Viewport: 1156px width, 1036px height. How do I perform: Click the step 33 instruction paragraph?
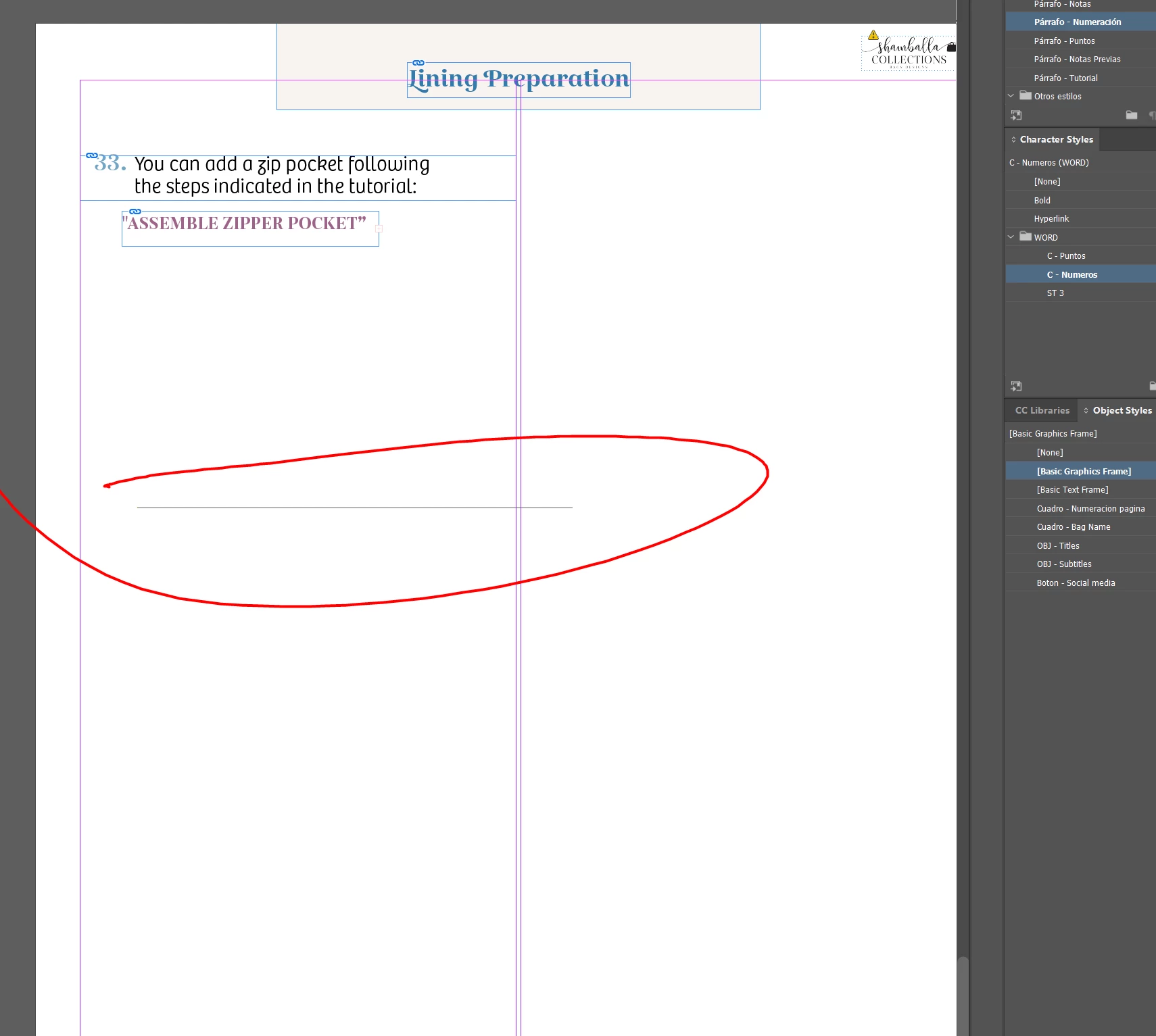point(282,175)
